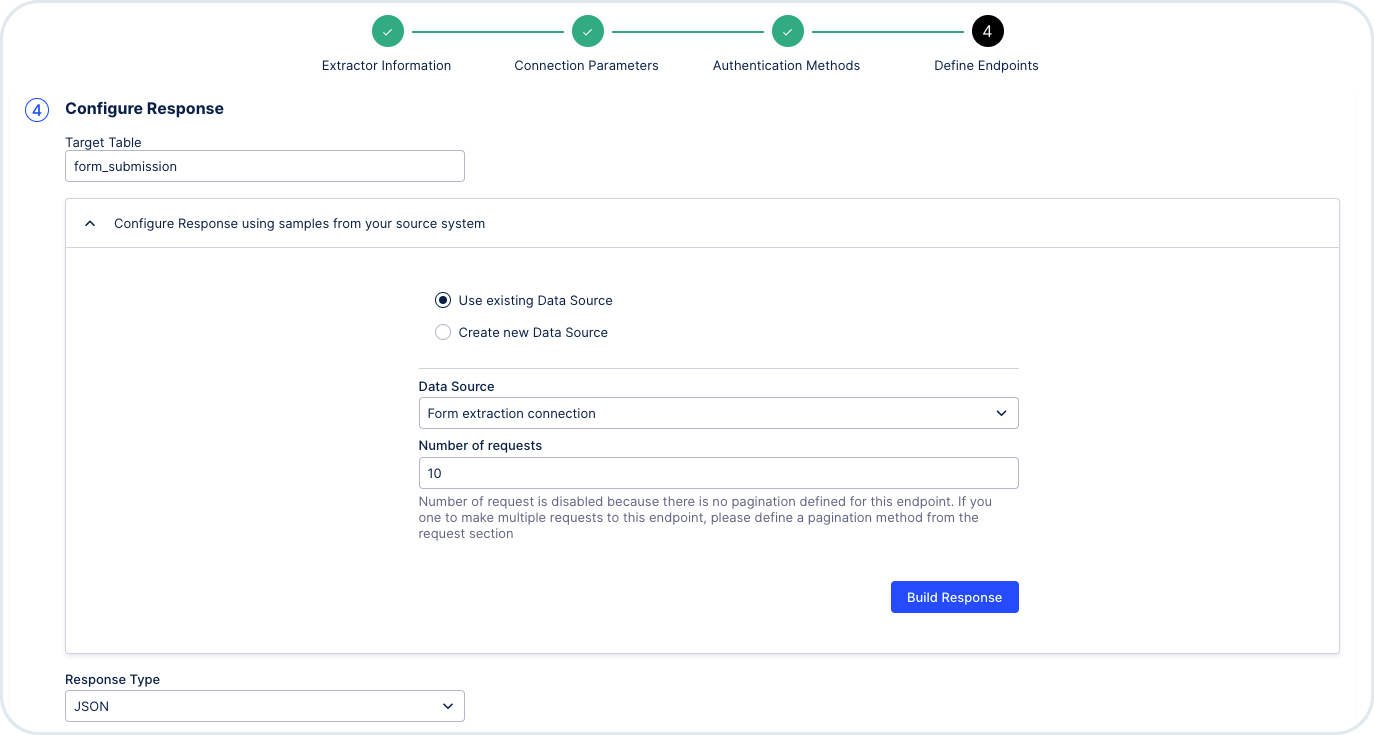The width and height of the screenshot is (1374, 735).
Task: Click the Number of requests label
Action: point(480,445)
